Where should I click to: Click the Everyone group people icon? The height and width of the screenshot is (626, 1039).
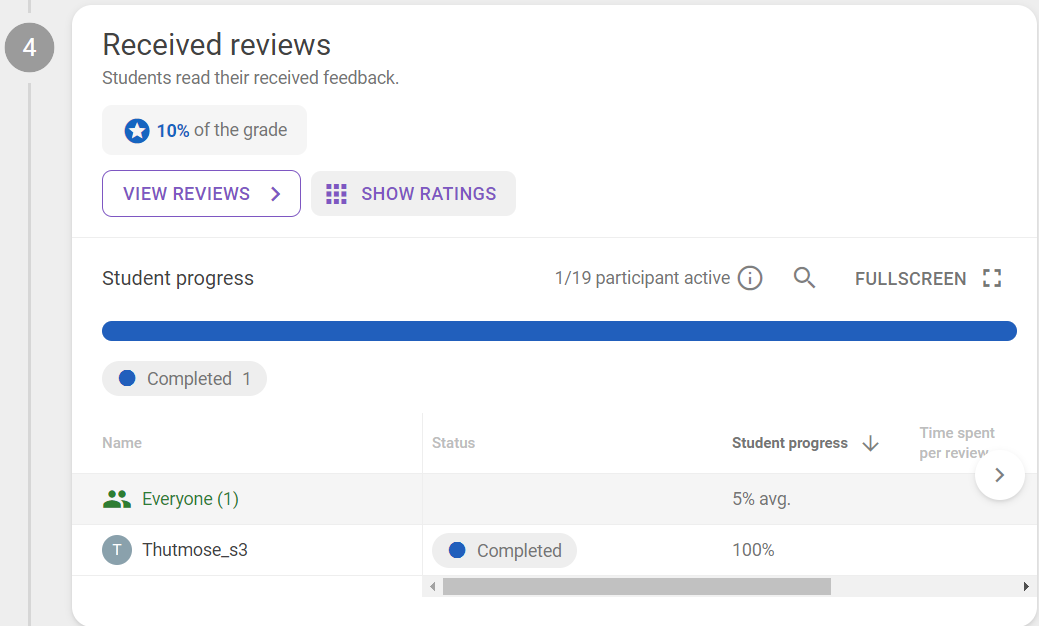[x=117, y=499]
